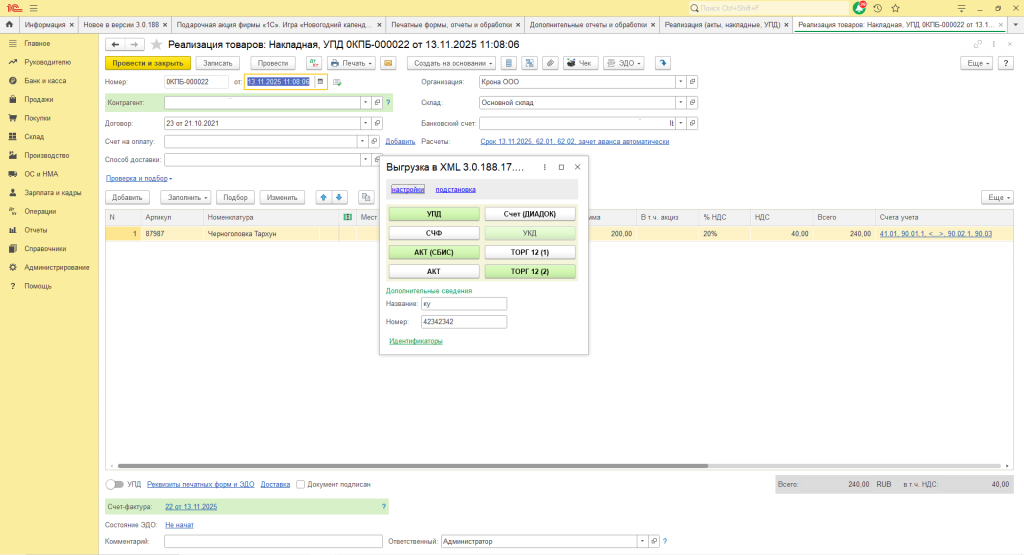The width and height of the screenshot is (1024, 555).
Task: Open favorites star in the title bar
Action: point(895,8)
